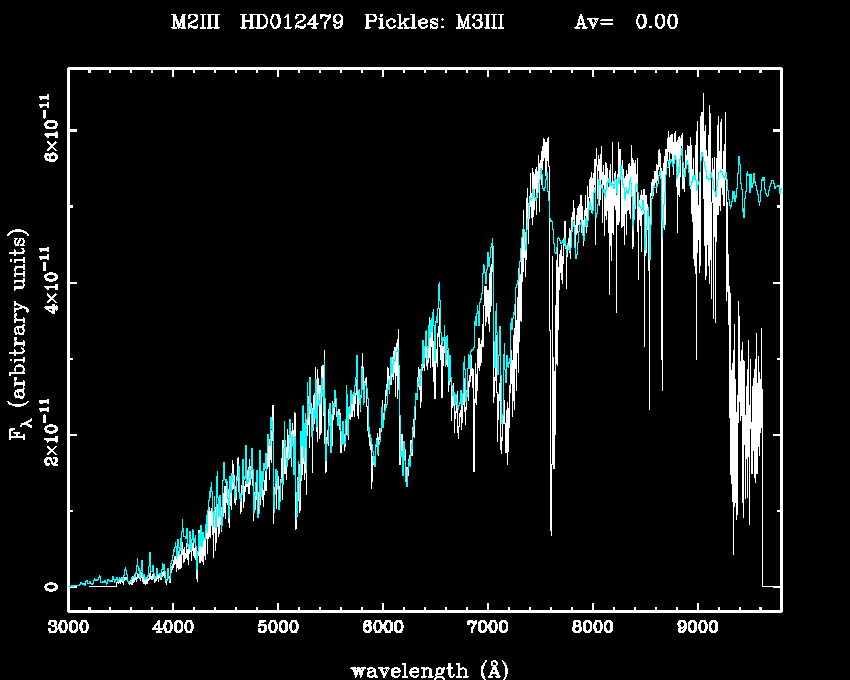The height and width of the screenshot is (680, 850).
Task: Click the 3000 x-axis tick label
Action: point(68,628)
